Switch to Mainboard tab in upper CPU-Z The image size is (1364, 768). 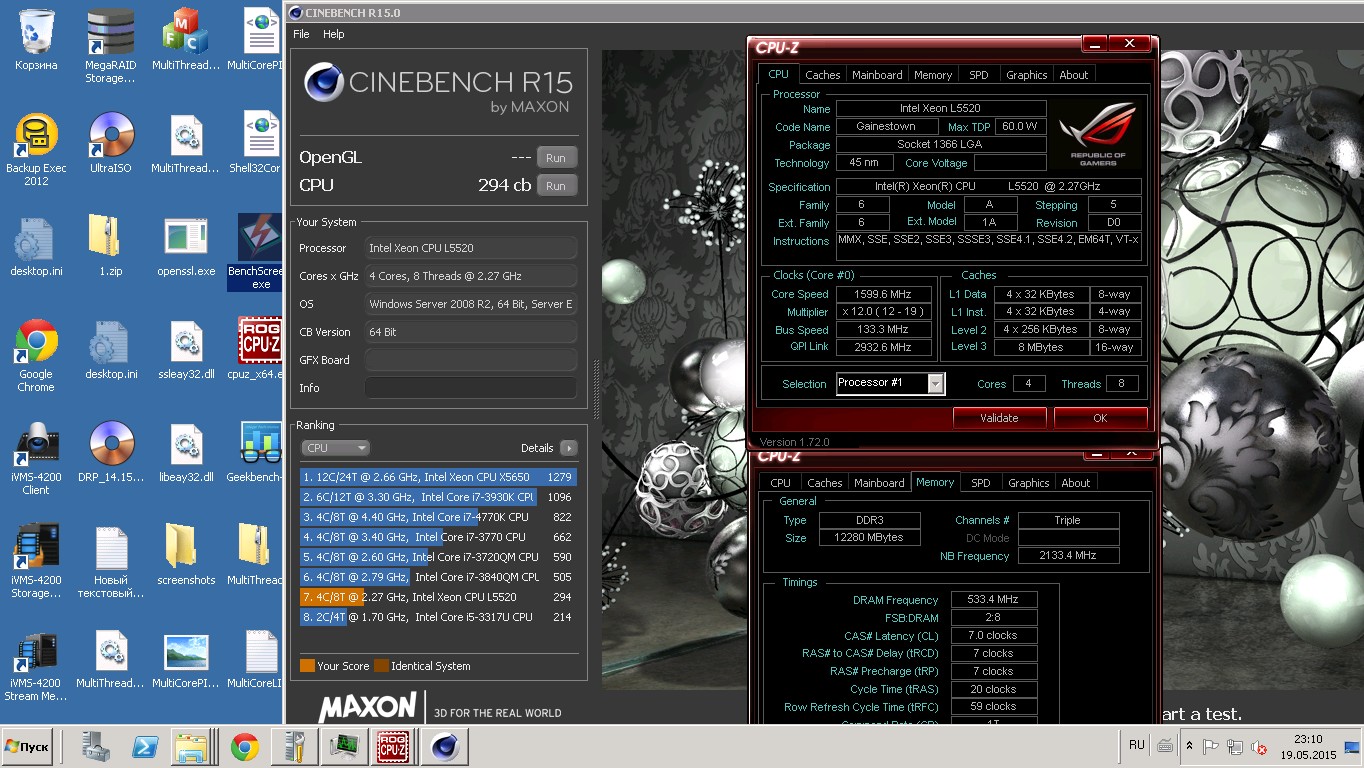[877, 75]
